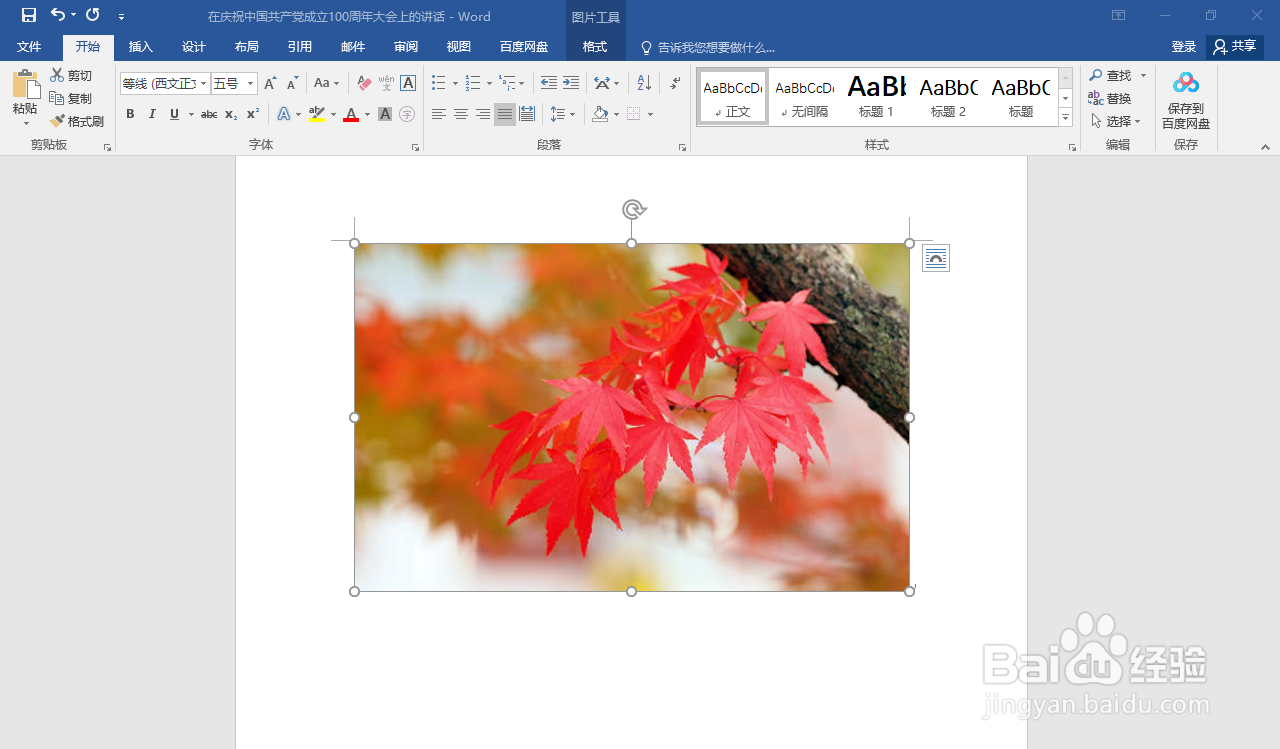Viewport: 1280px width, 749px height.
Task: Increase the font size with A-up icon
Action: [x=270, y=84]
